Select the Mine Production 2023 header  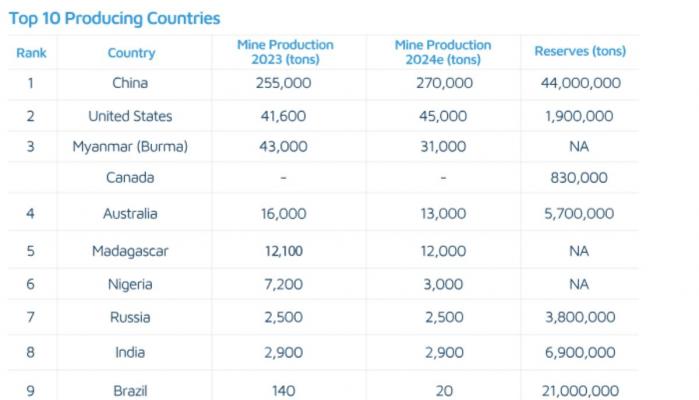pyautogui.click(x=285, y=52)
